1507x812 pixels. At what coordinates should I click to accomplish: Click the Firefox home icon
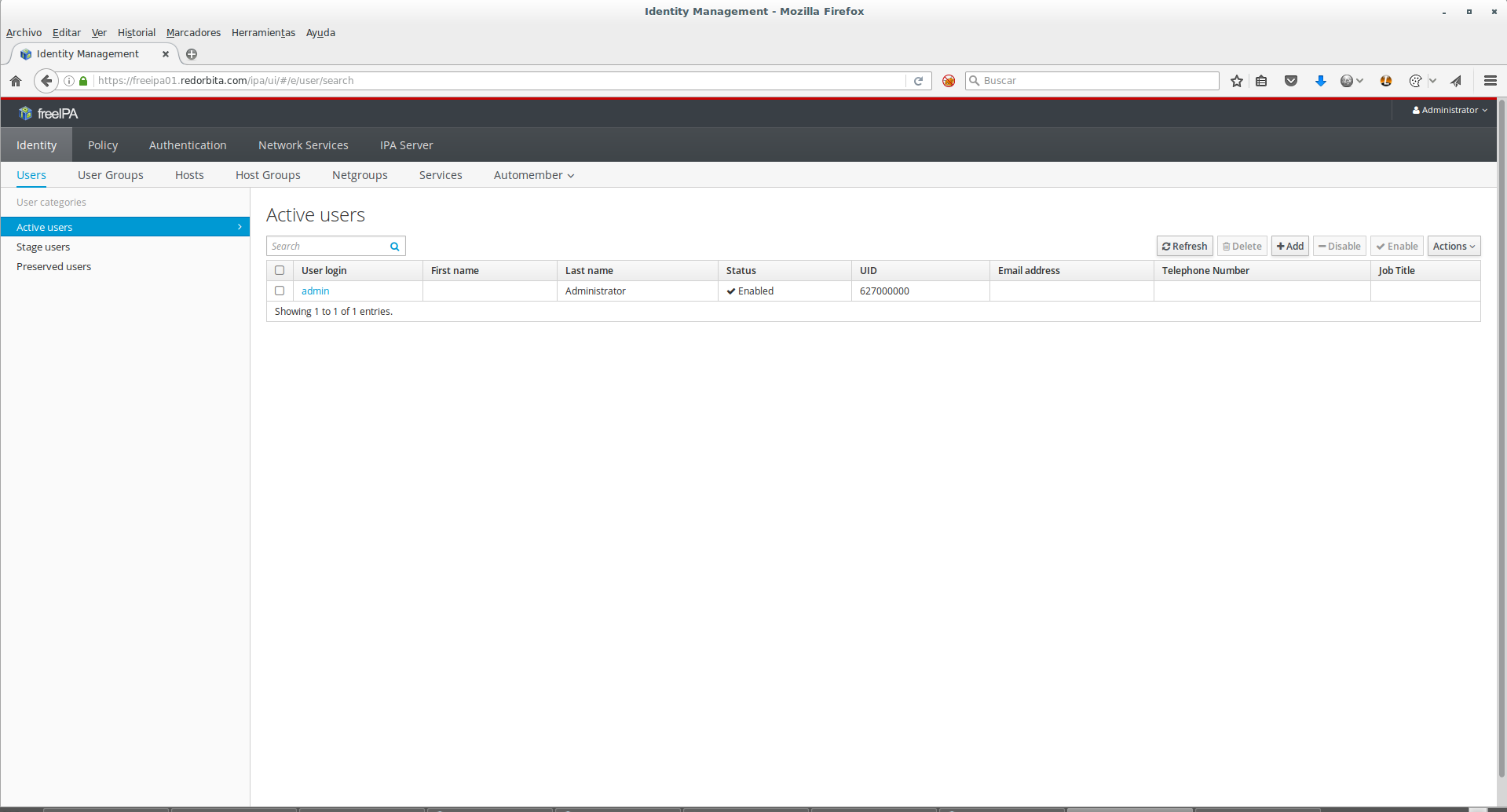16,81
